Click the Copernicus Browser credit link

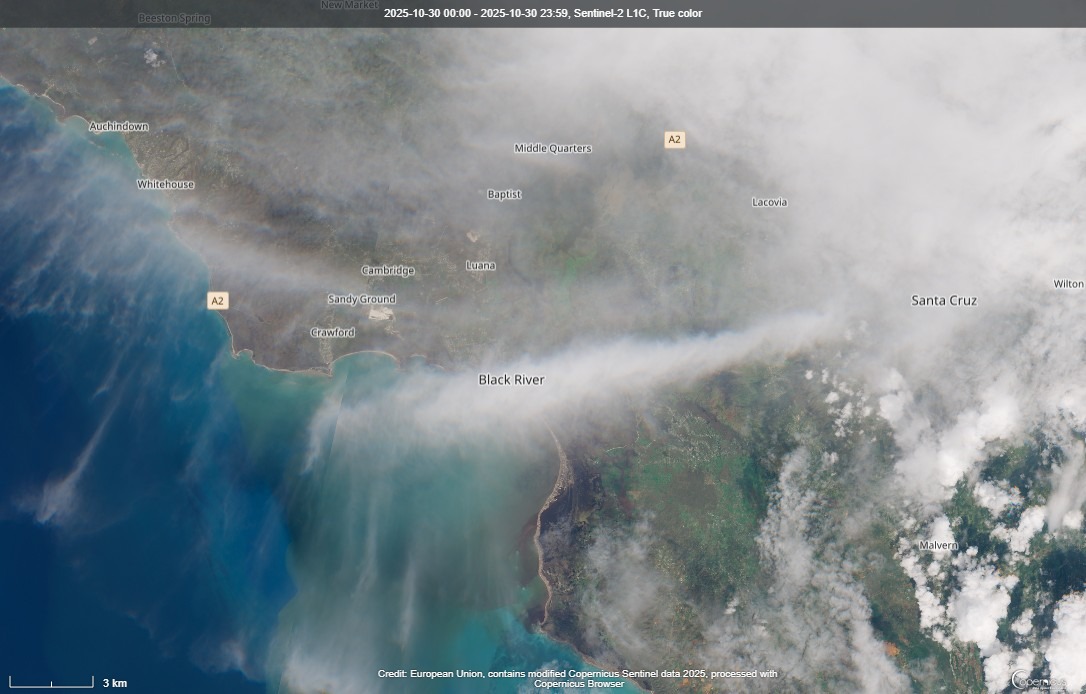[x=578, y=682]
